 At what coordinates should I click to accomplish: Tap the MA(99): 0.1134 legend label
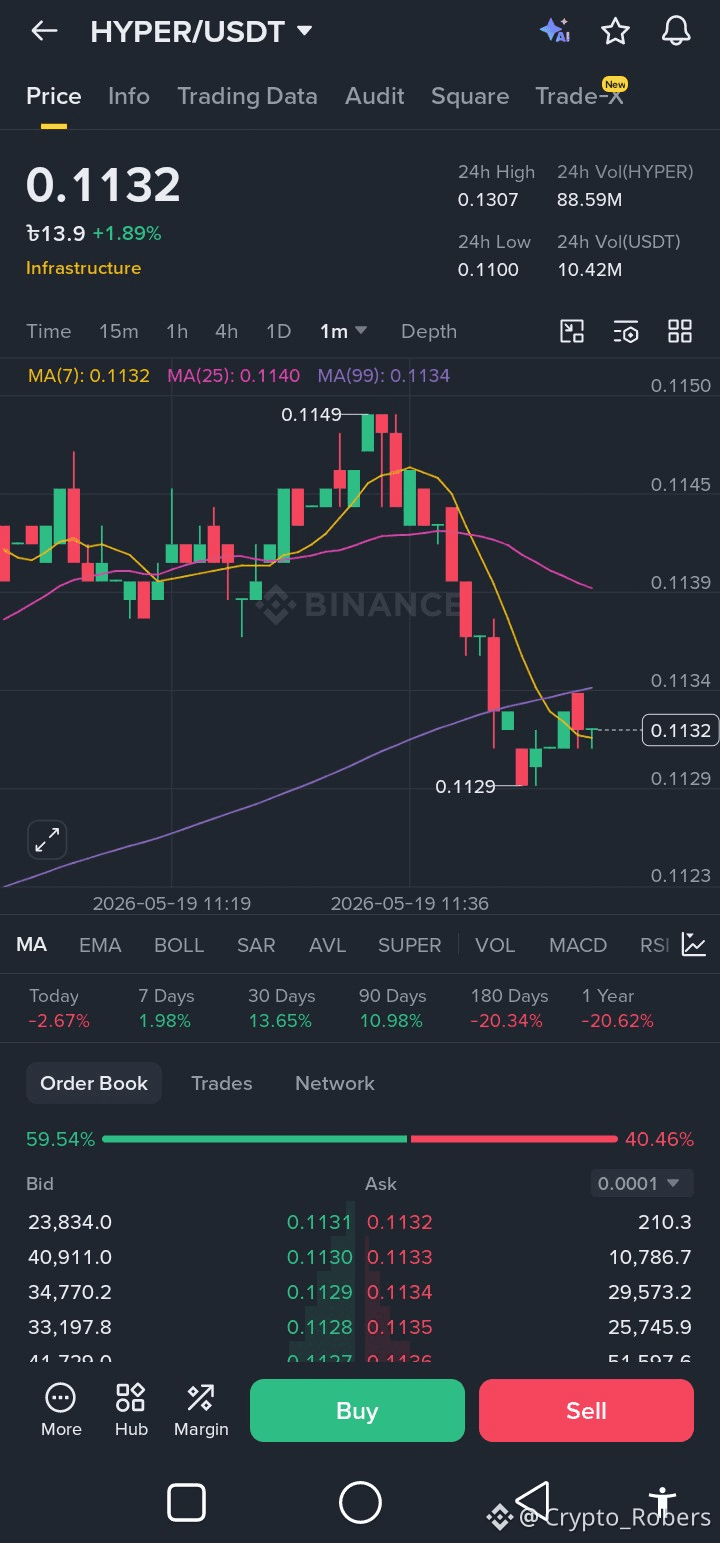pyautogui.click(x=384, y=376)
